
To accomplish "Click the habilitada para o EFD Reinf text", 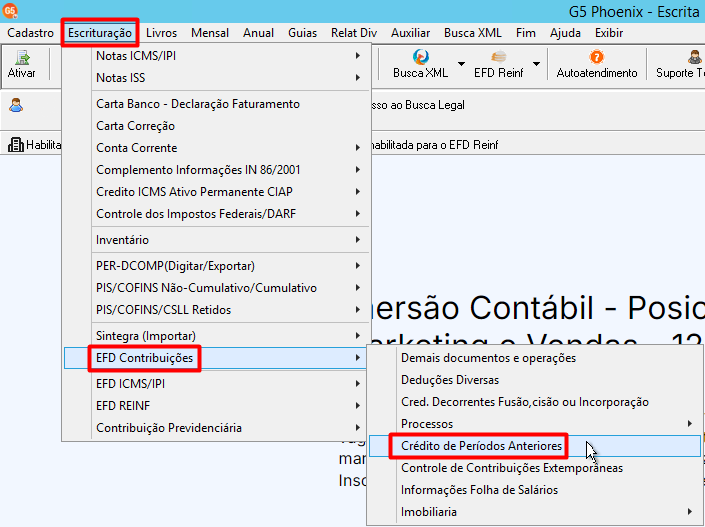I will (435, 145).
